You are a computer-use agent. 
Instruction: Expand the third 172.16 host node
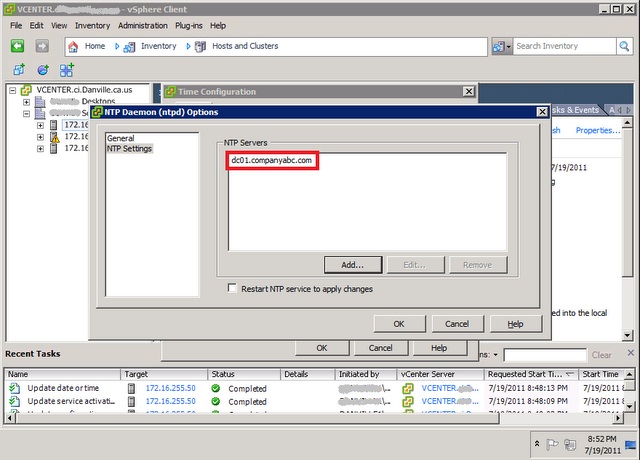click(40, 149)
